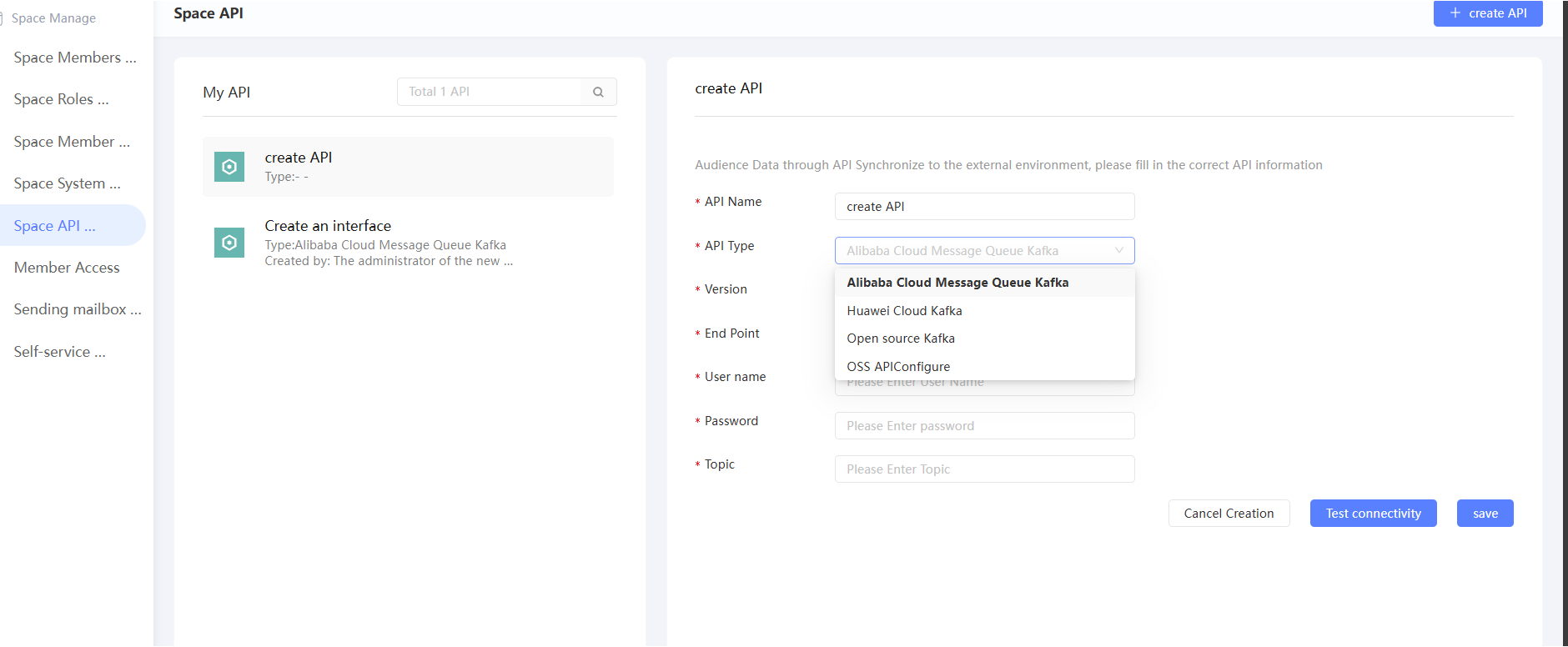This screenshot has width=1568, height=647.
Task: Collapse the API Type dropdown arrow
Action: tap(1118, 250)
